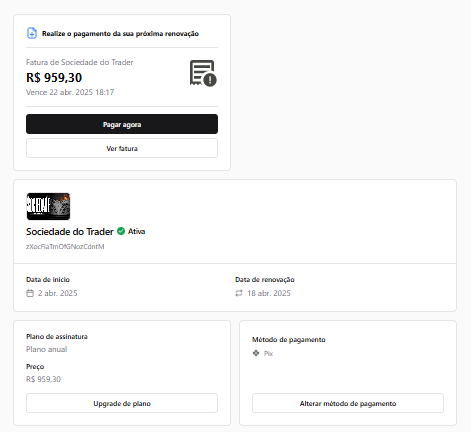Click the Vence 22 abr. 2025 due date
The width and height of the screenshot is (471, 432).
coord(70,92)
